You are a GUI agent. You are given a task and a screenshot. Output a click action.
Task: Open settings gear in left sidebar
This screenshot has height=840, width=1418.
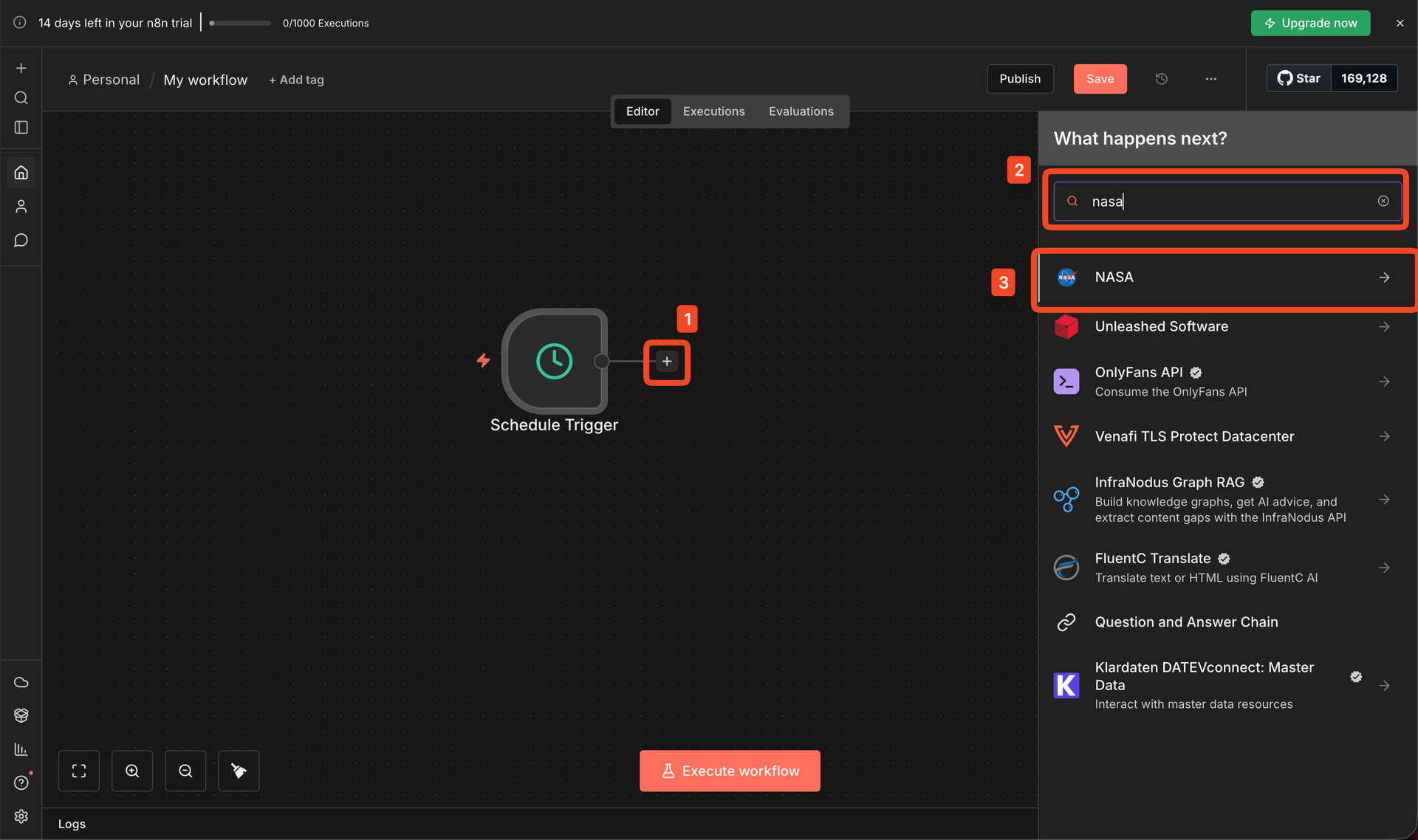point(21,816)
